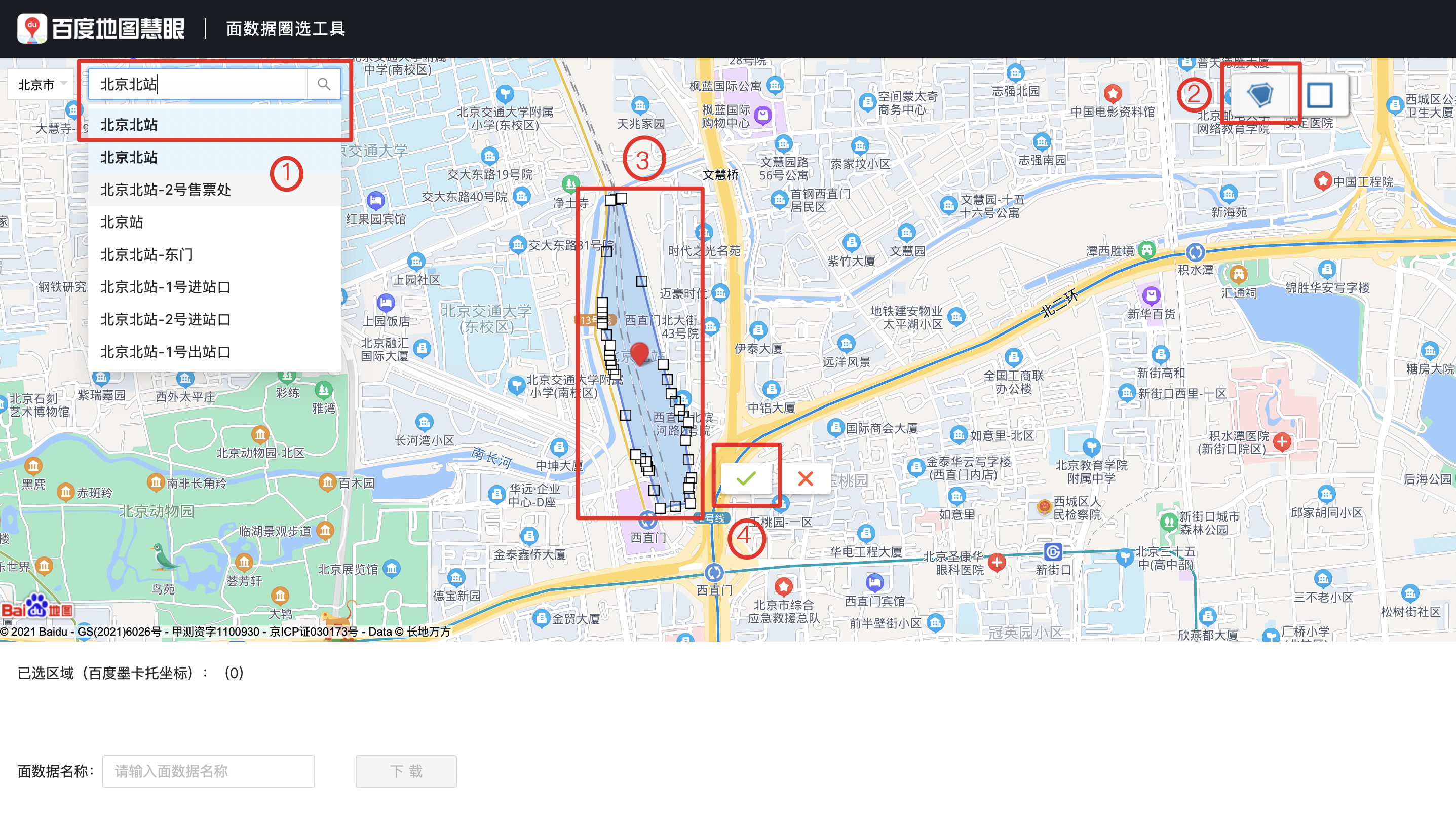Select the rectangle drawing tool
Screen dimensions: 1456x817
1320,94
